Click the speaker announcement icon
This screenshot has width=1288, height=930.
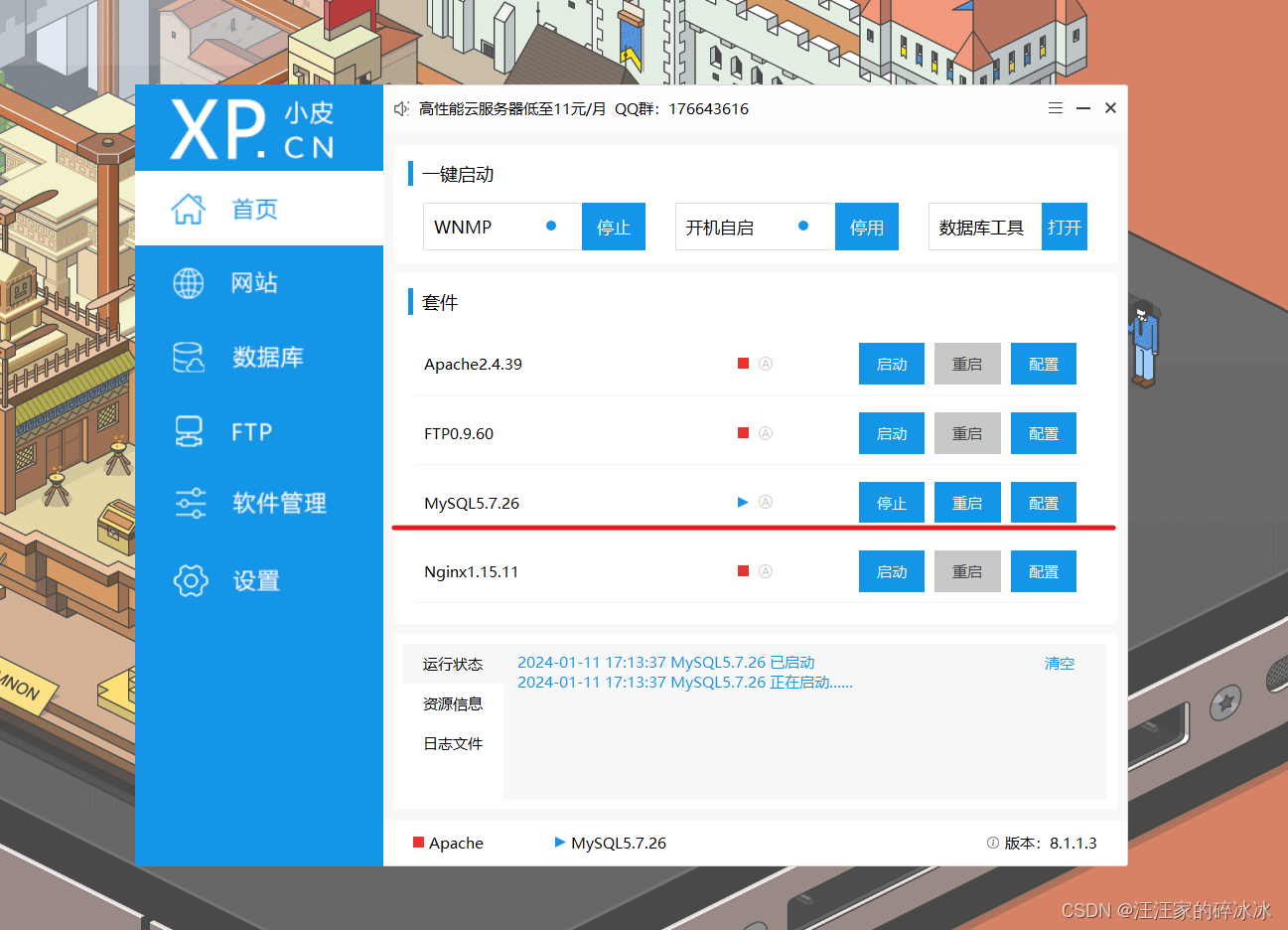401,108
